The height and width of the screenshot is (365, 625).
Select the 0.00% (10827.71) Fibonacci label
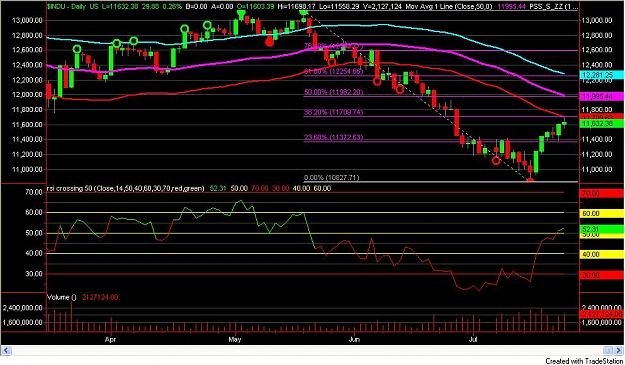[x=331, y=178]
